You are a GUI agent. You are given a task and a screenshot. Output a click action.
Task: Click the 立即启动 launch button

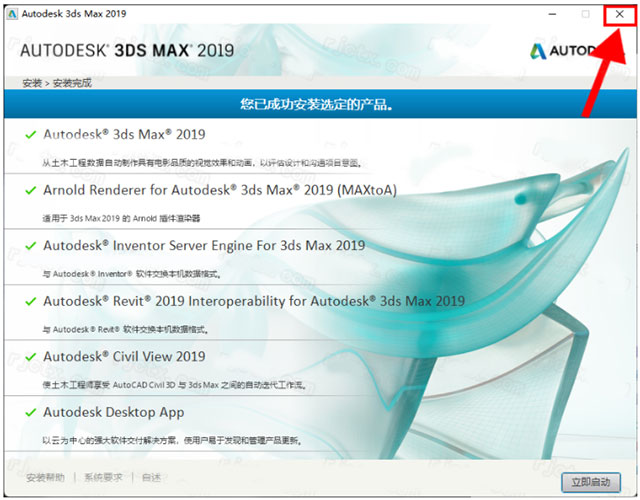591,482
